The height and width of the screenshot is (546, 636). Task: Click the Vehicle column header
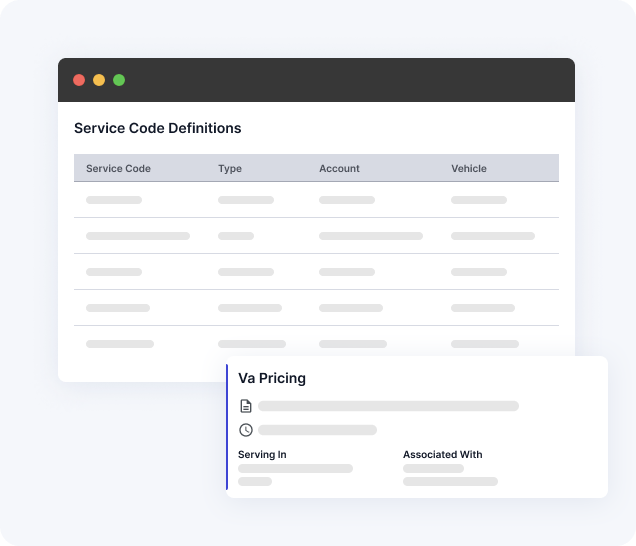point(468,168)
